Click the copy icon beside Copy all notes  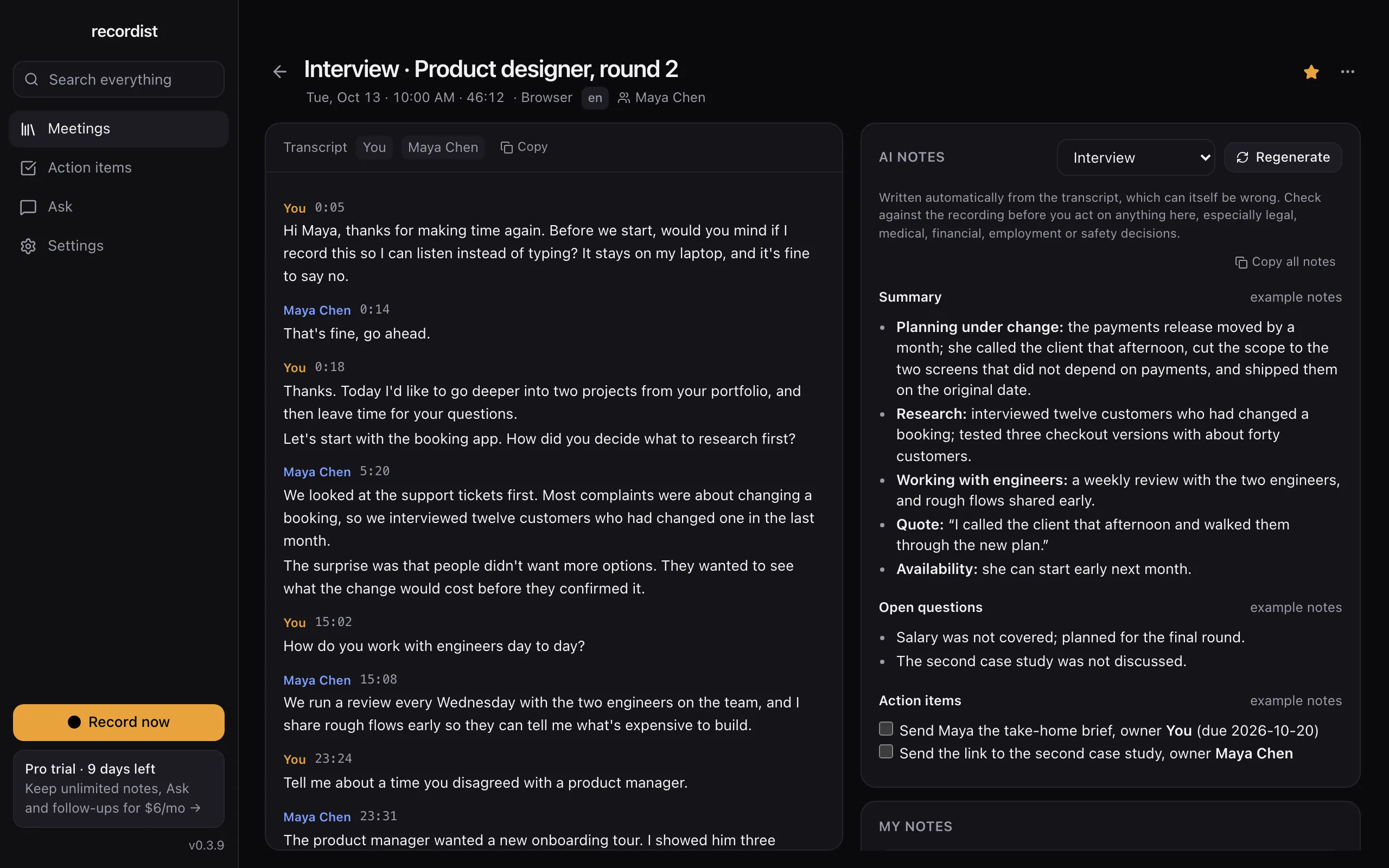[x=1241, y=263]
